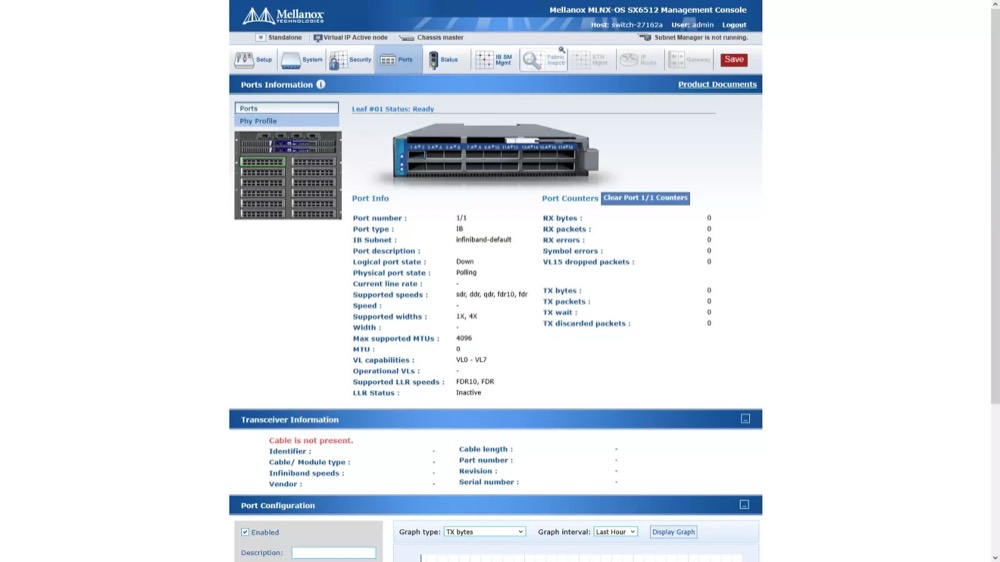Click the 'VL0 - VL7' capabilities value
1000x562 pixels.
point(471,360)
